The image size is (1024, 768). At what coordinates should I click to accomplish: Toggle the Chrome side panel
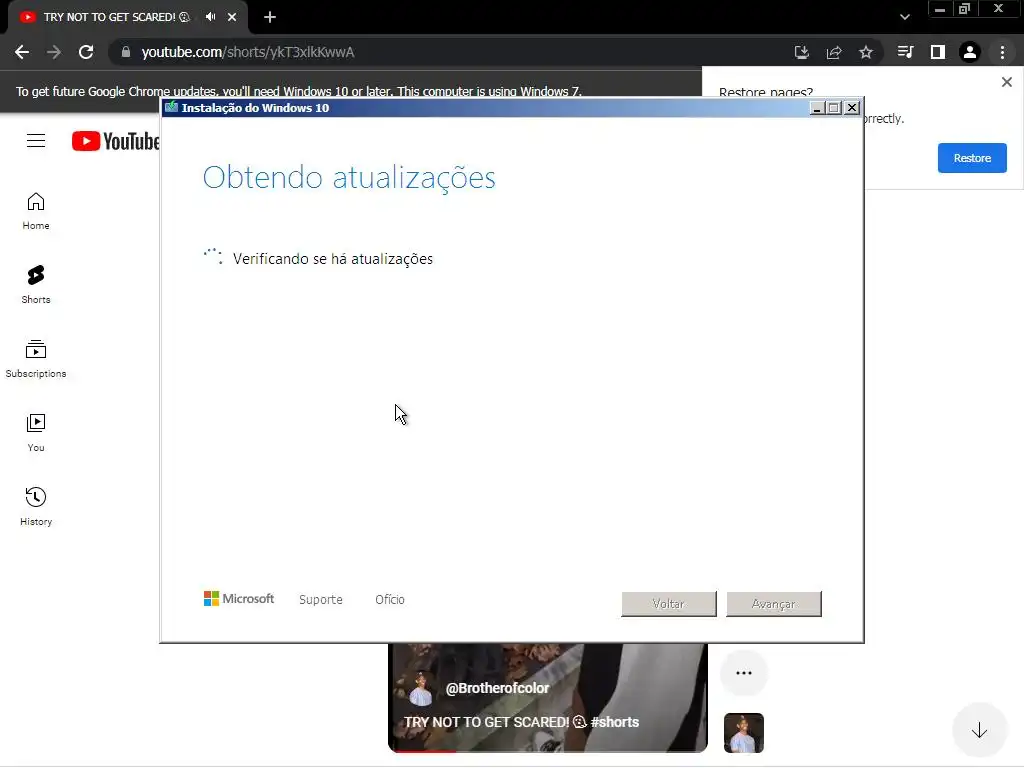pyautogui.click(x=938, y=52)
